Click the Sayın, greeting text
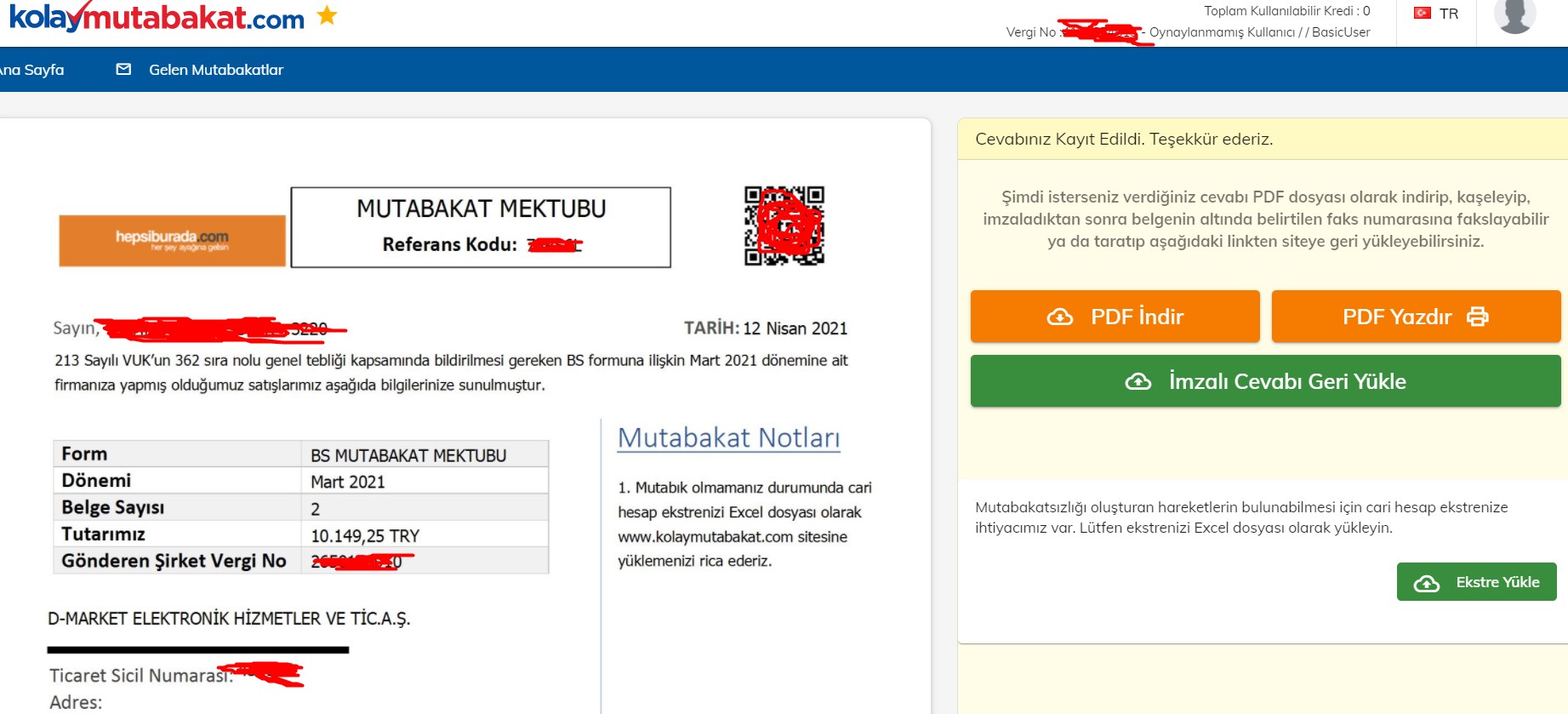 coord(77,328)
